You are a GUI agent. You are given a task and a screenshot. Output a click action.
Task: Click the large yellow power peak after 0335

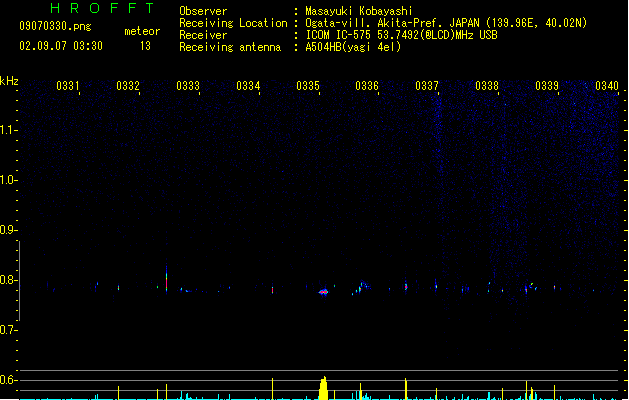coord(323,388)
